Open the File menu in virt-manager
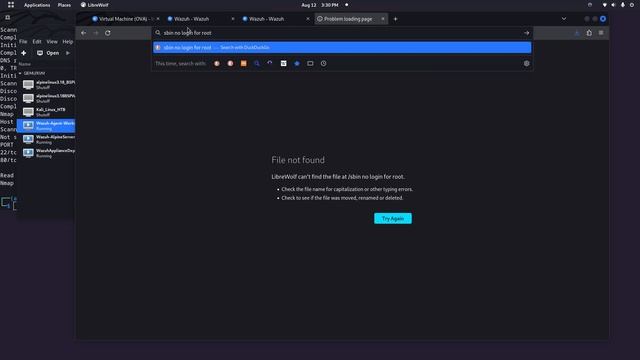 click(x=23, y=42)
